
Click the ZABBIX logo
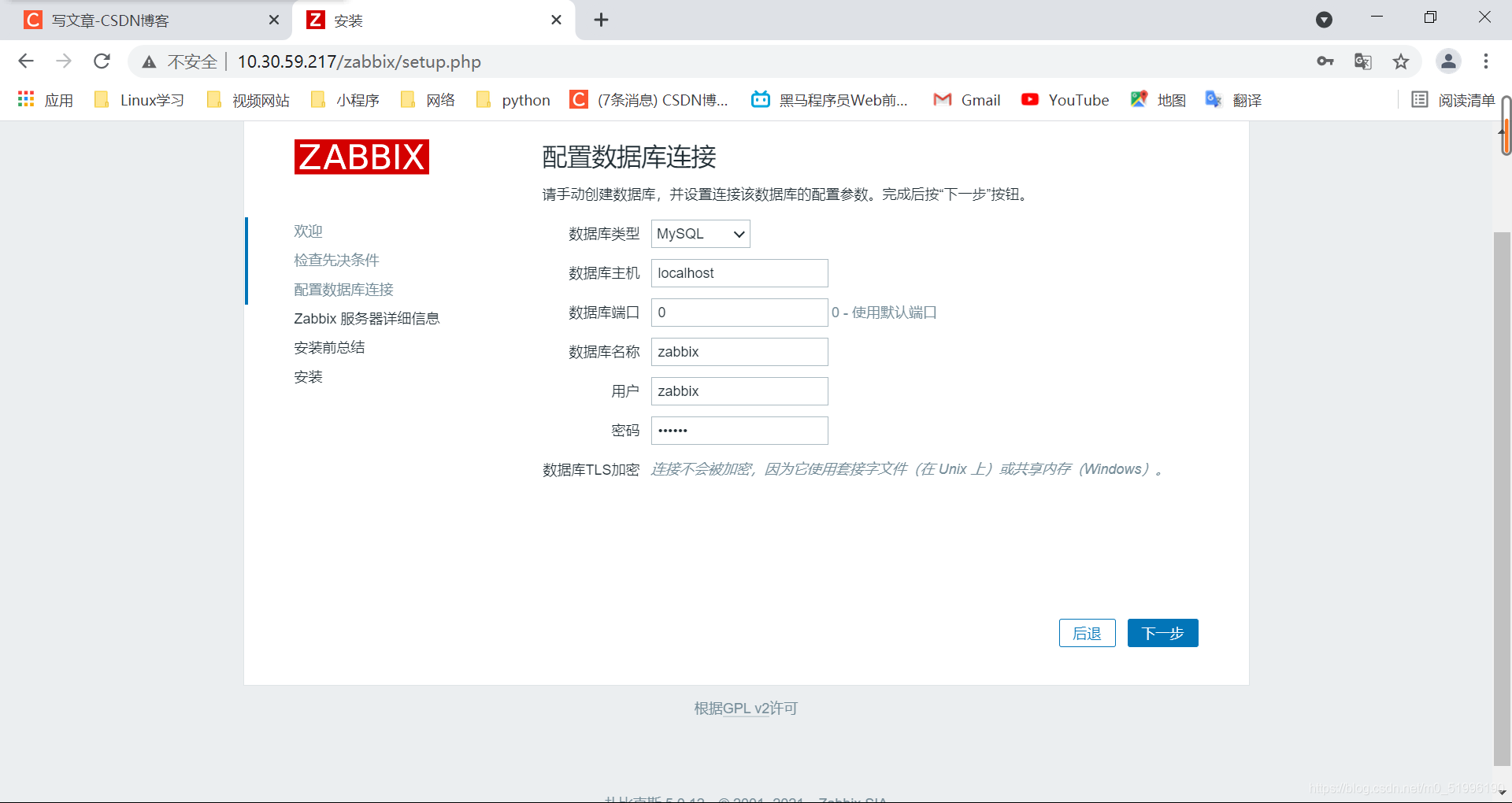pyautogui.click(x=361, y=157)
